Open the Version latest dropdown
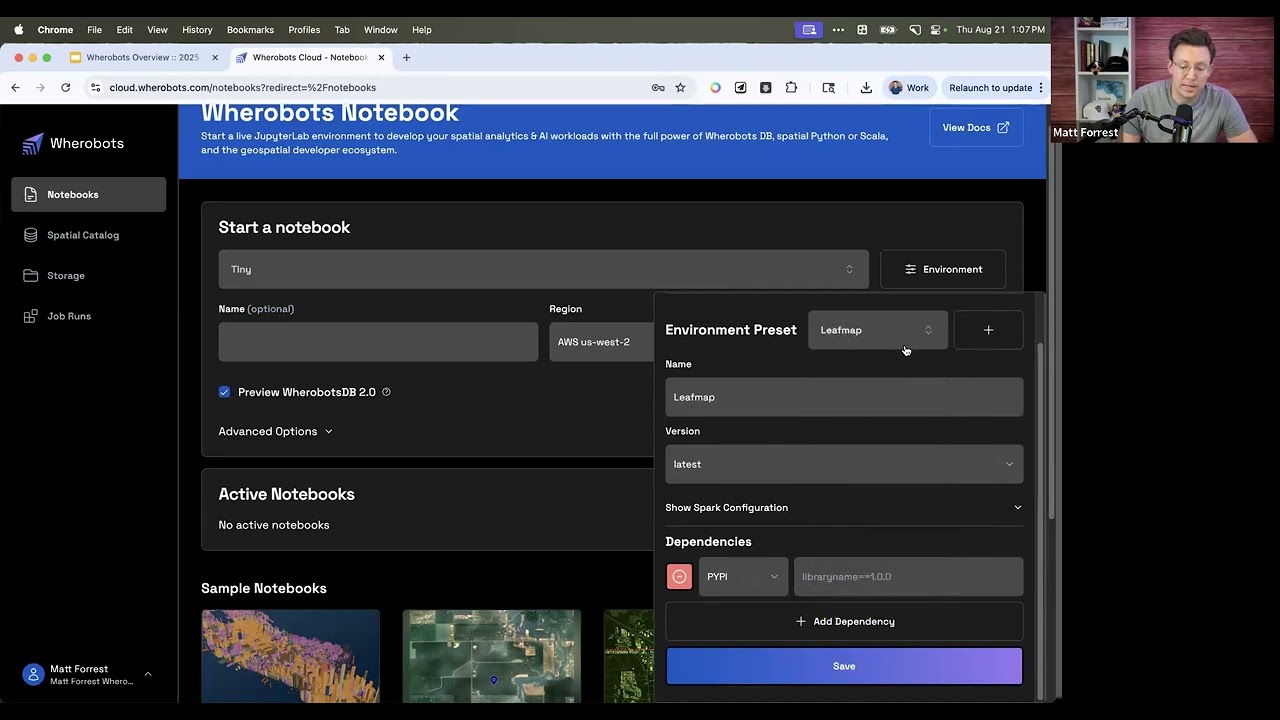Image resolution: width=1280 pixels, height=720 pixels. pyautogui.click(x=844, y=465)
